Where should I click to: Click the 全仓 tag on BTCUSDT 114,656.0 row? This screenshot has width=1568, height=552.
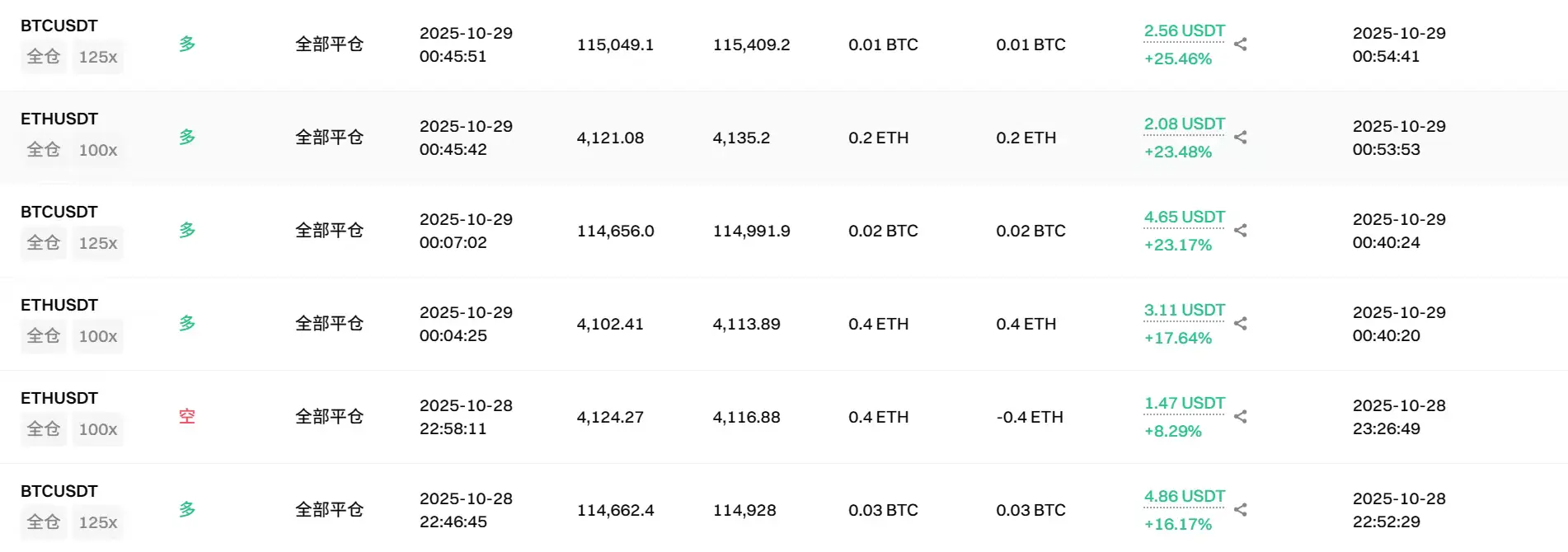coord(43,243)
